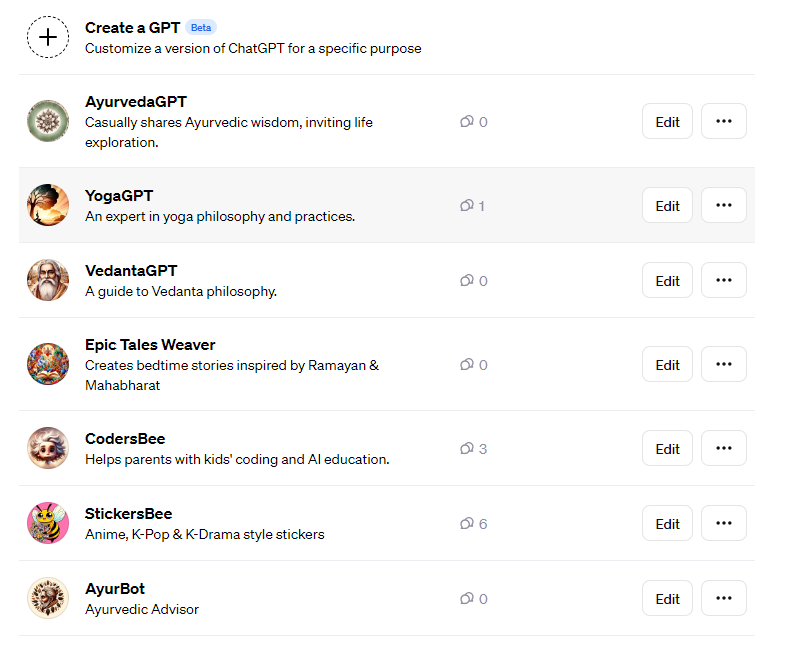Open the ellipsis menu for CodersBee
Screen dimensions: 811x664
click(723, 448)
